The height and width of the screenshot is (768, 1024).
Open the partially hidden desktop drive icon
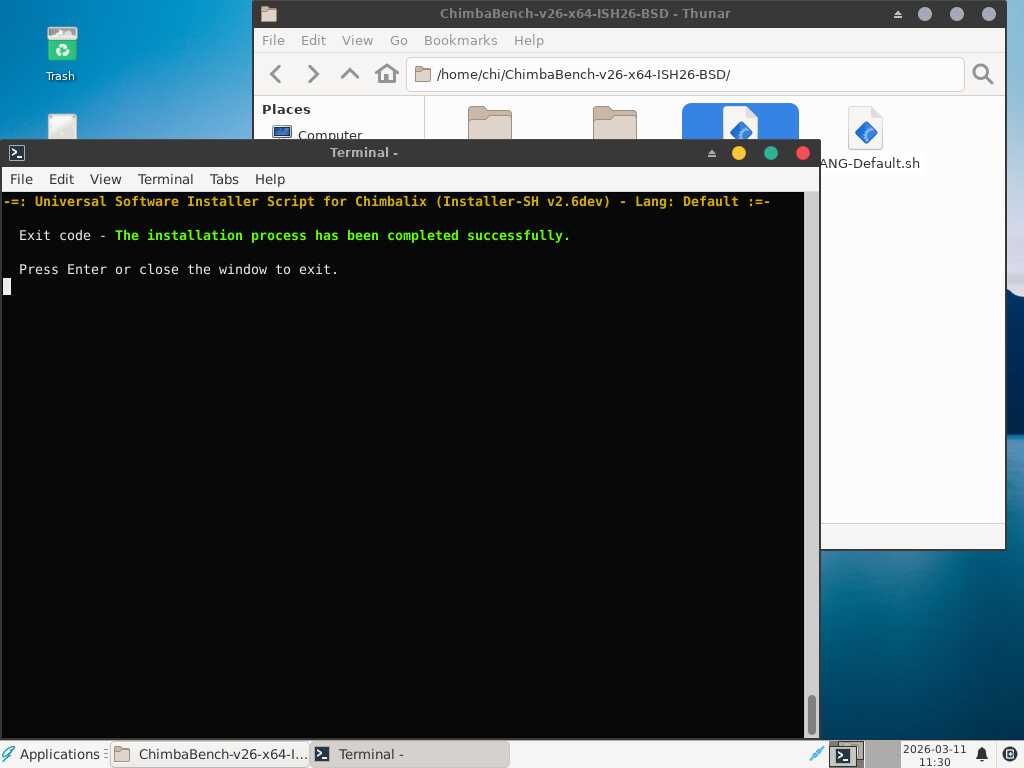(x=62, y=126)
